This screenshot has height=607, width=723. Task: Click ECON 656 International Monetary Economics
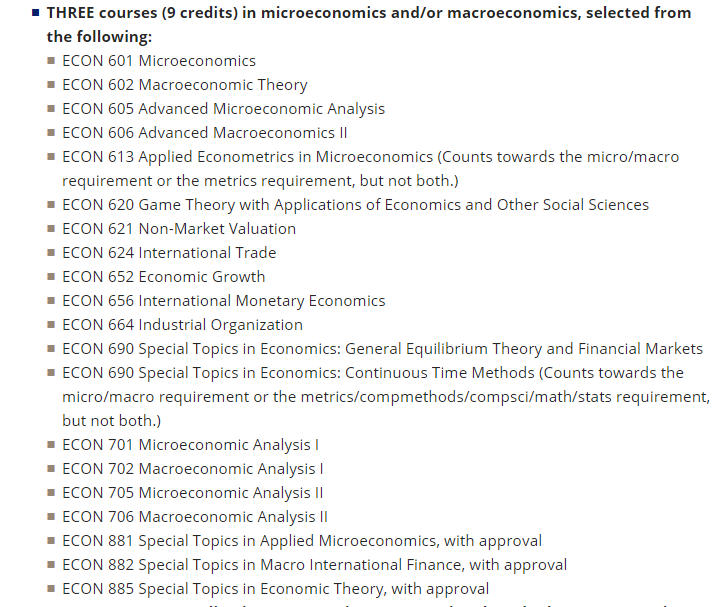pos(224,301)
